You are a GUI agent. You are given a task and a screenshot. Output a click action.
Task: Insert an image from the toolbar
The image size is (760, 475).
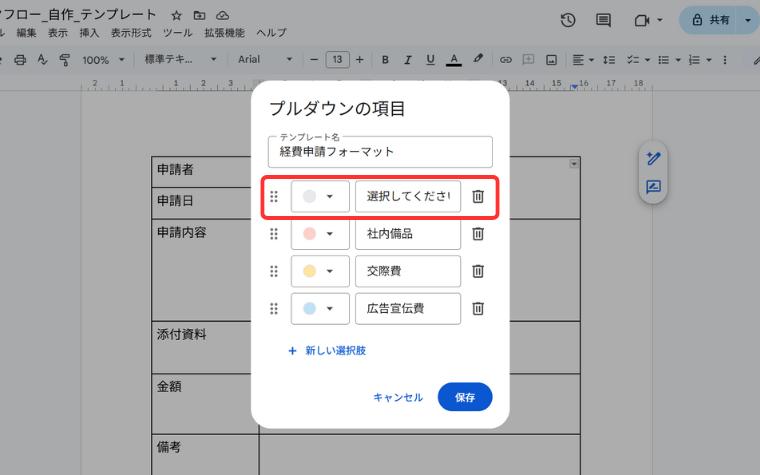[x=552, y=60]
